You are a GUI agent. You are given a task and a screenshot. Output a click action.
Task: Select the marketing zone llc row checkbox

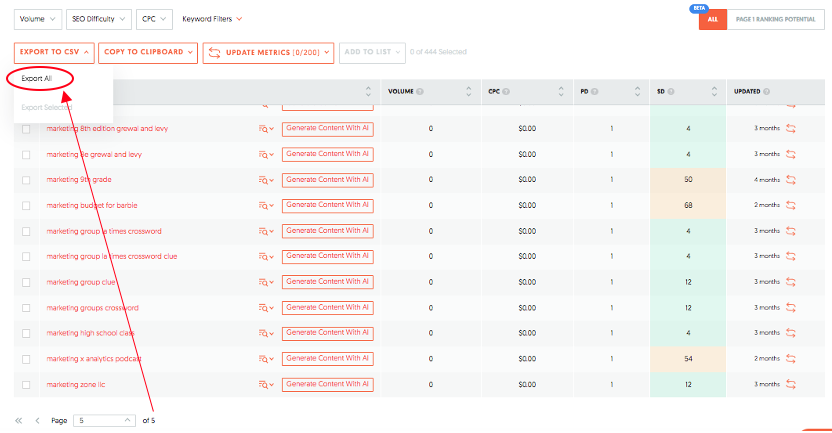26,384
